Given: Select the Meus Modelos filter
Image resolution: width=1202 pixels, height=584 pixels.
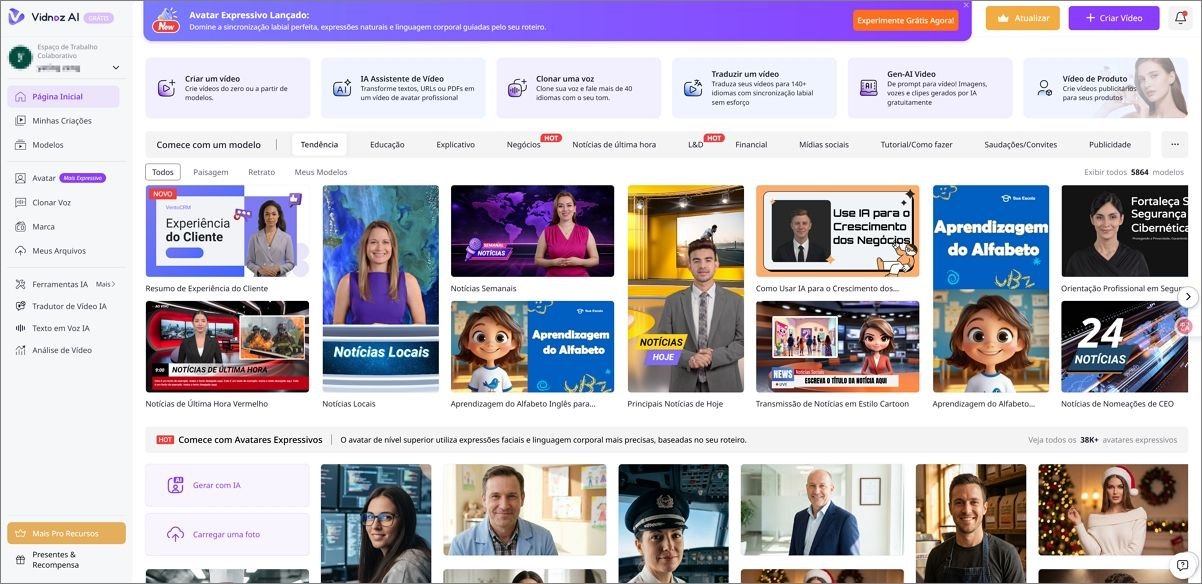Looking at the screenshot, I should [x=321, y=172].
